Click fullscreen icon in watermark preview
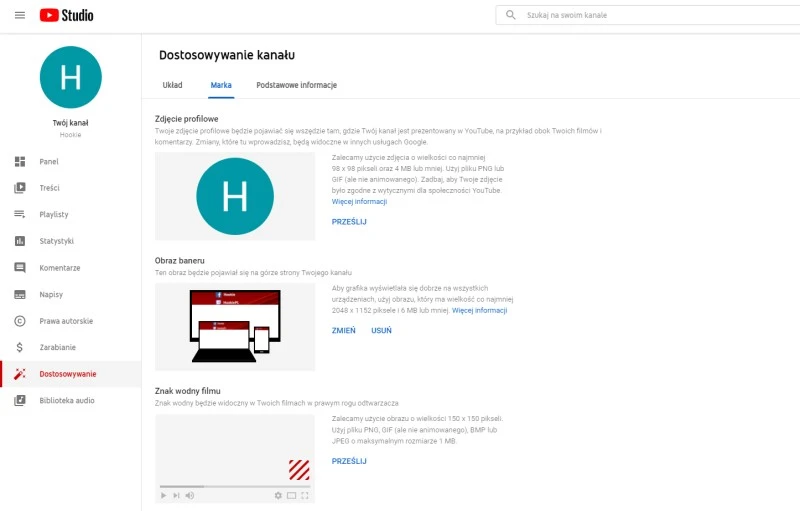Screen dimensions: 800x511 (305, 495)
